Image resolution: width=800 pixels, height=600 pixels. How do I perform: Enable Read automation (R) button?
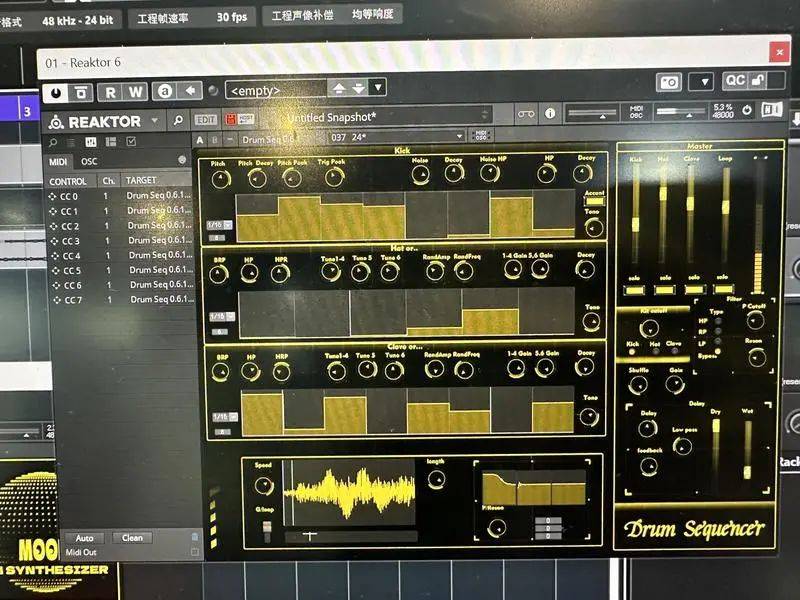pos(110,92)
